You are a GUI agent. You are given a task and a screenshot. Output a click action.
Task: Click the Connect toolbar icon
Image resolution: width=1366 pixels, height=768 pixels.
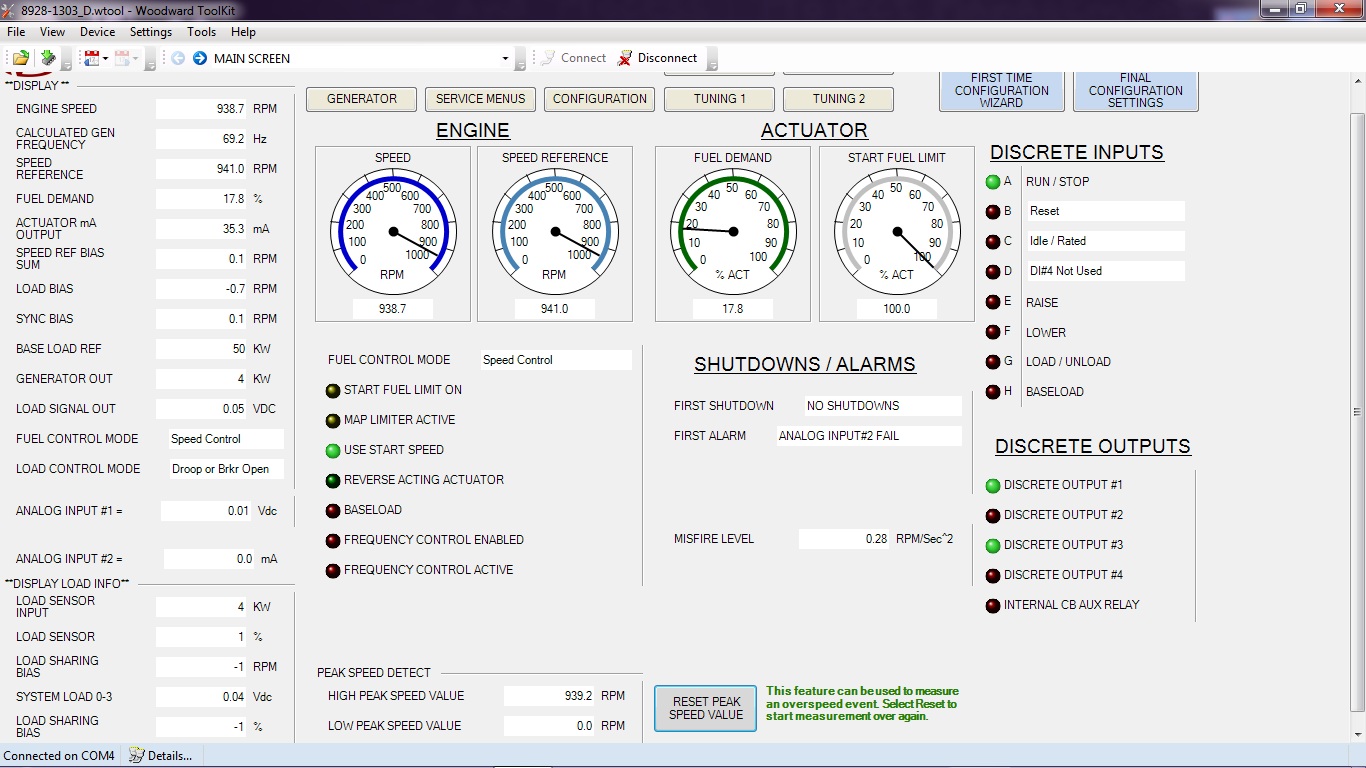(549, 57)
